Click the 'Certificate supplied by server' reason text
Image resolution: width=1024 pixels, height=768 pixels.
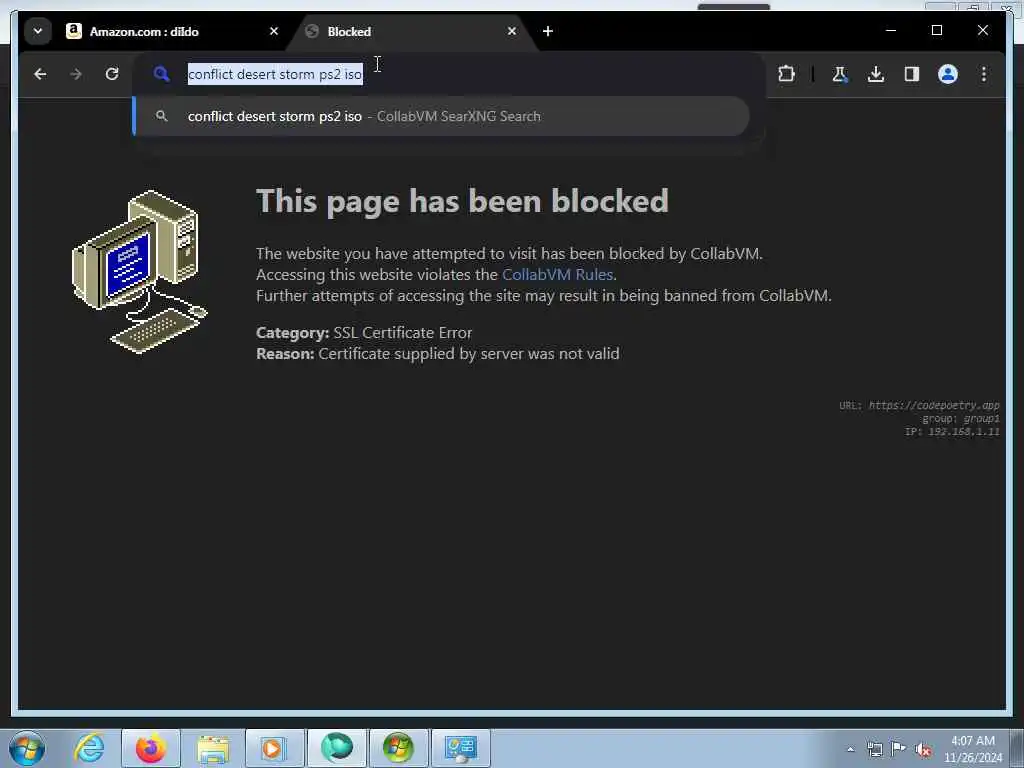469,354
